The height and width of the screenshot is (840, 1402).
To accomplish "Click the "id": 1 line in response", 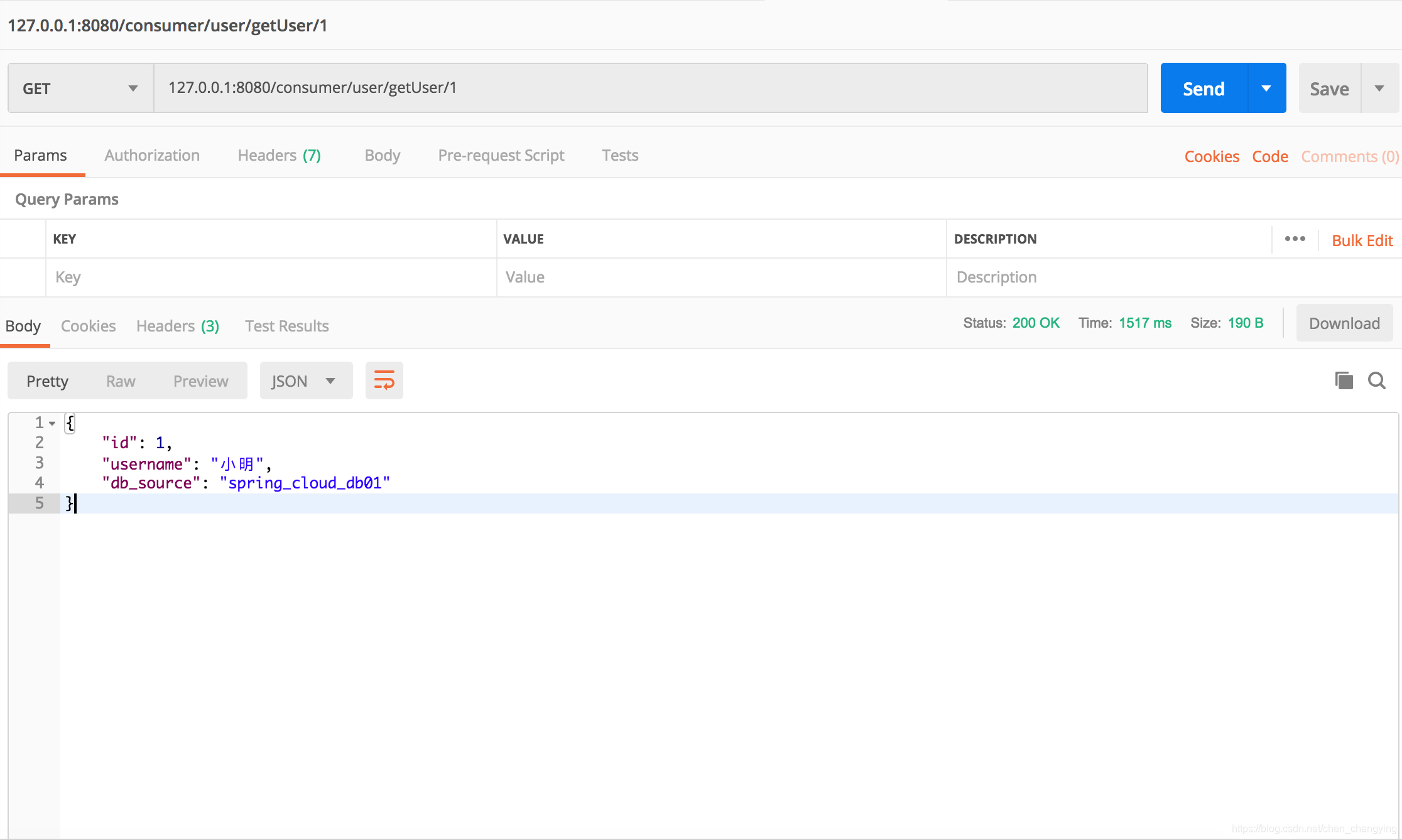I will [x=137, y=443].
